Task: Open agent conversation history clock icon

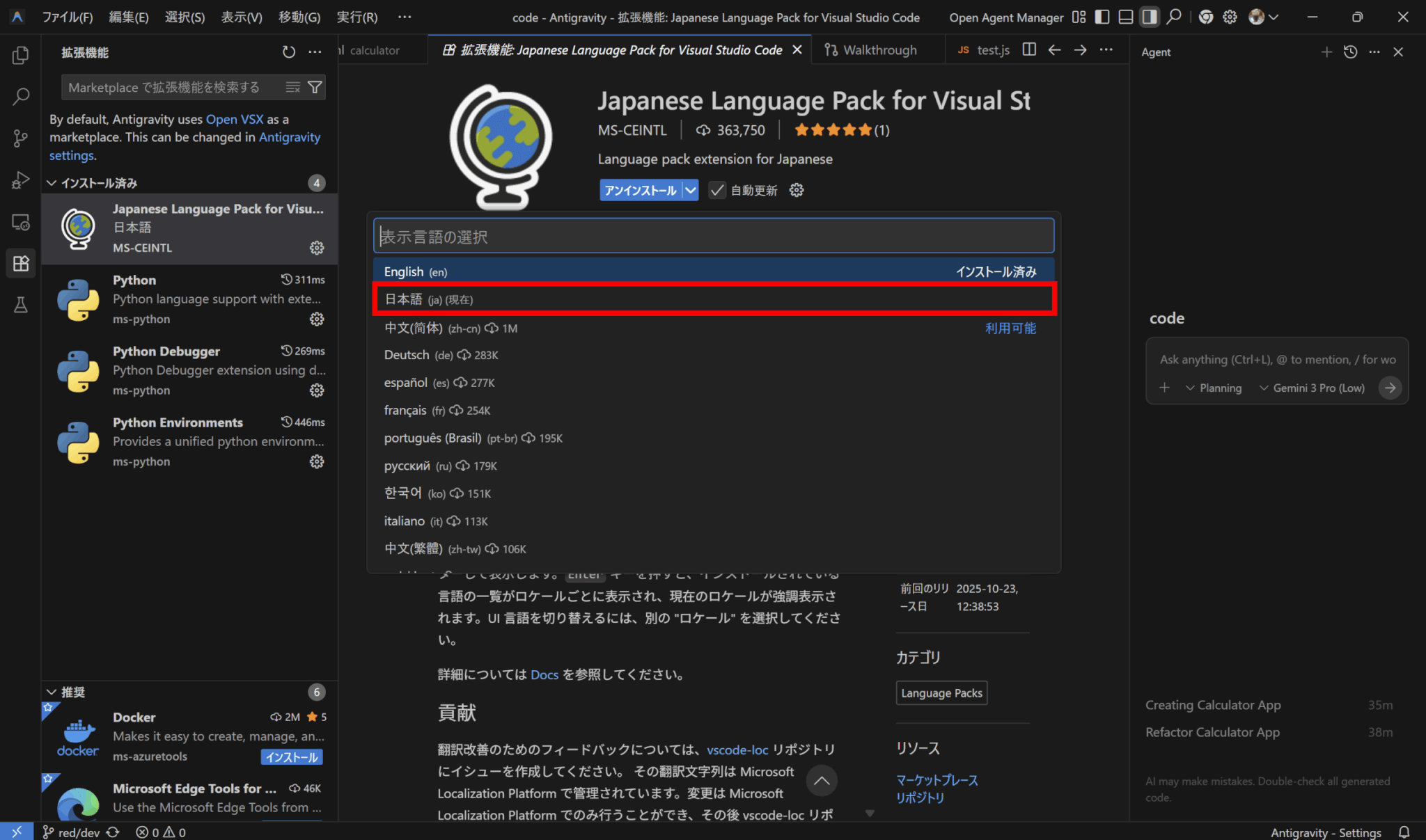Action: coord(1350,52)
